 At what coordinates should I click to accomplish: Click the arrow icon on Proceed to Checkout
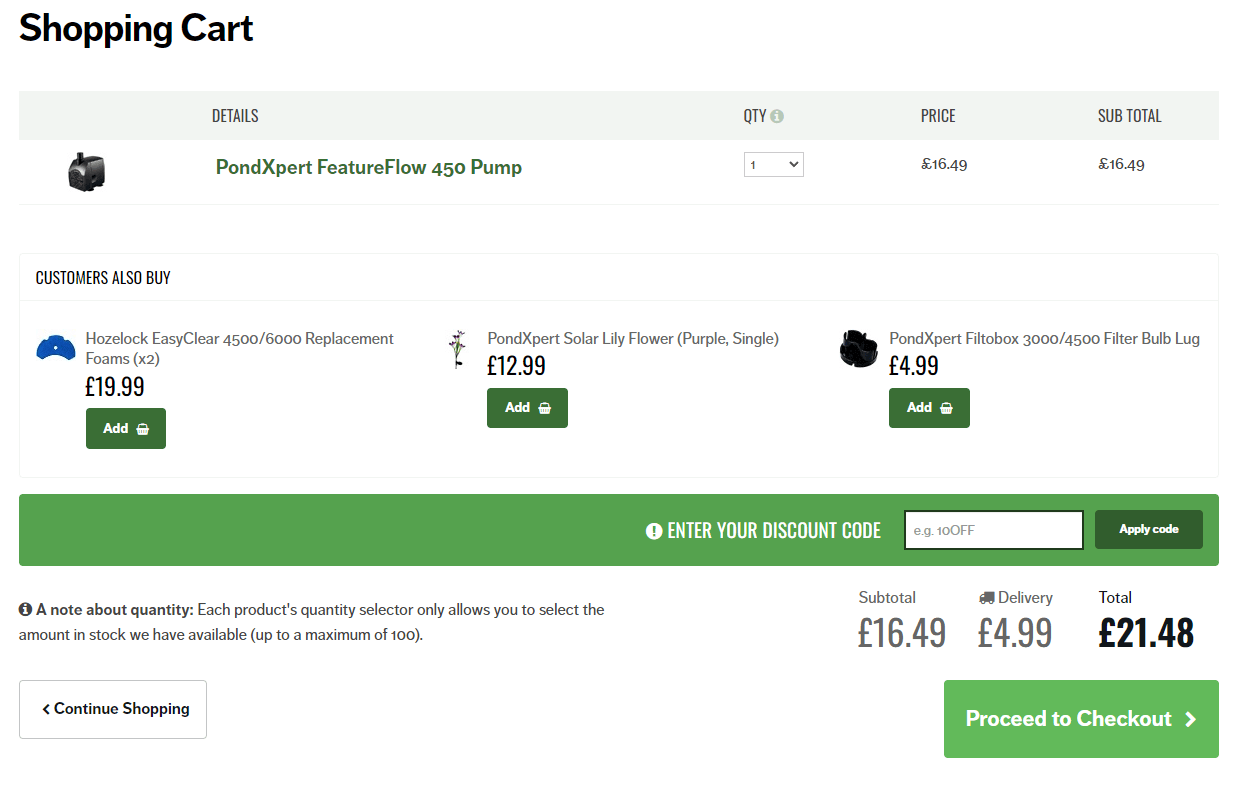[1190, 718]
